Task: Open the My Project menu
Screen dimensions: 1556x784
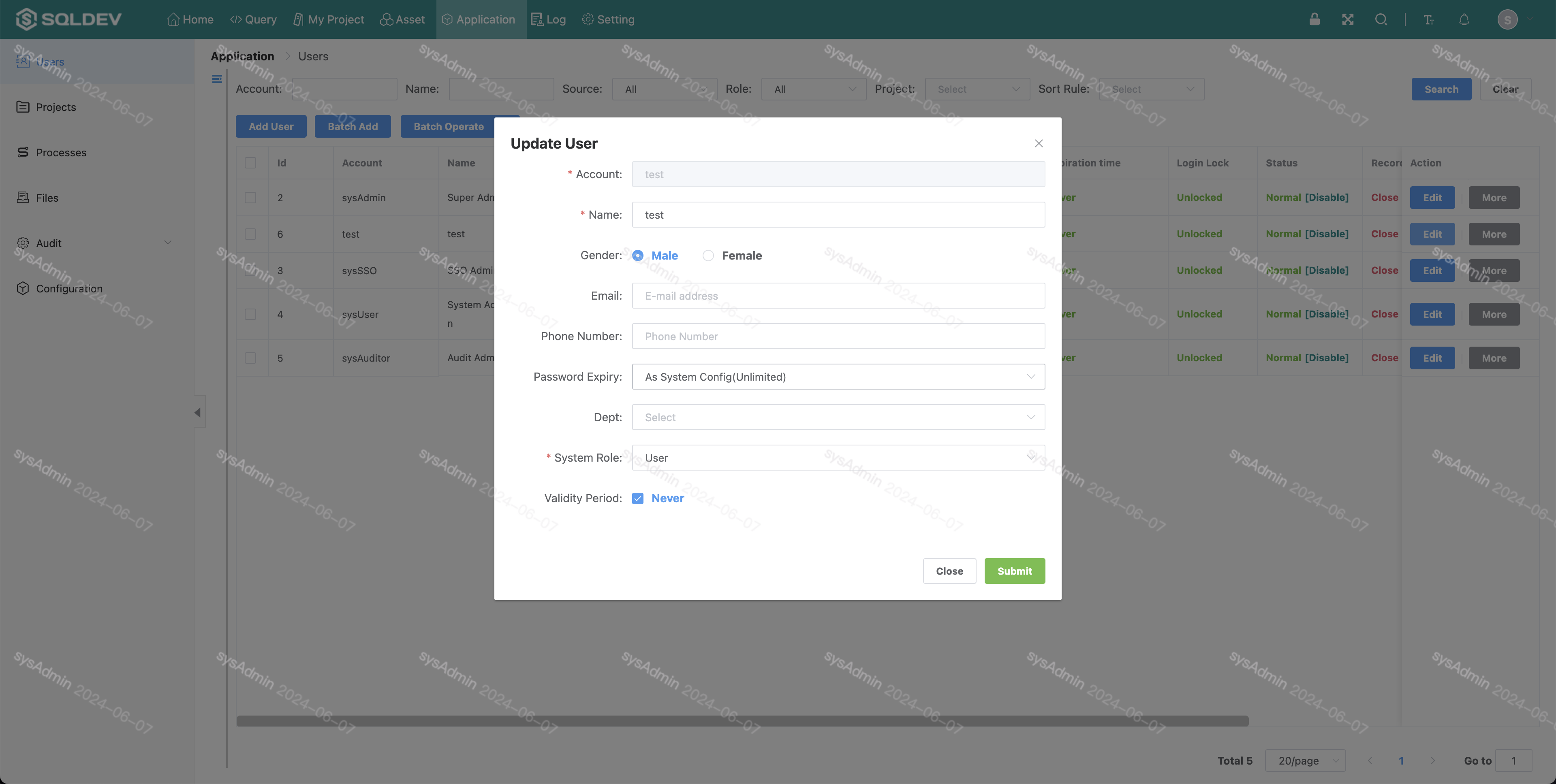Action: tap(329, 19)
